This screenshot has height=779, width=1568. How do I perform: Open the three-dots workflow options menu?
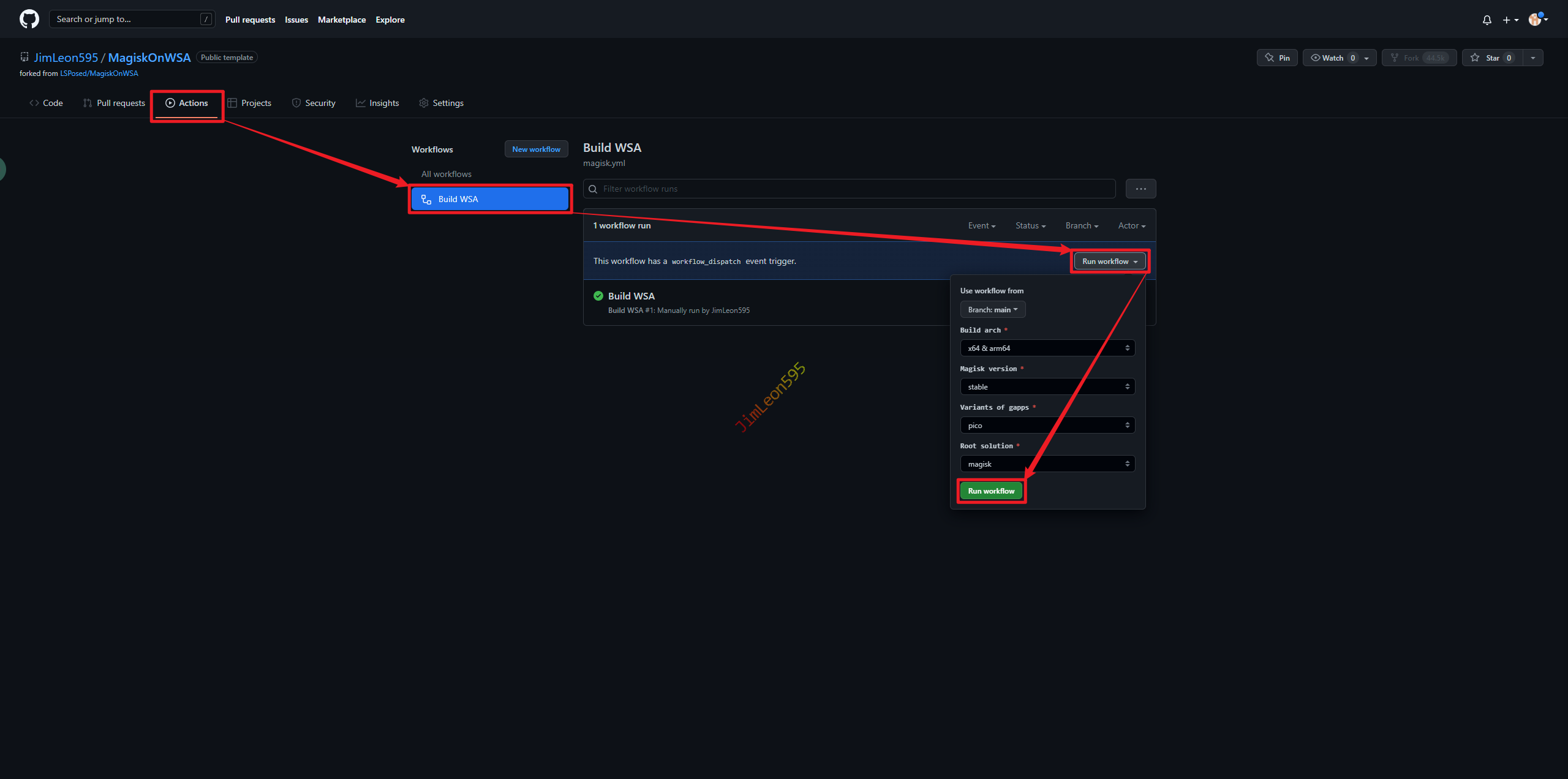pos(1140,189)
